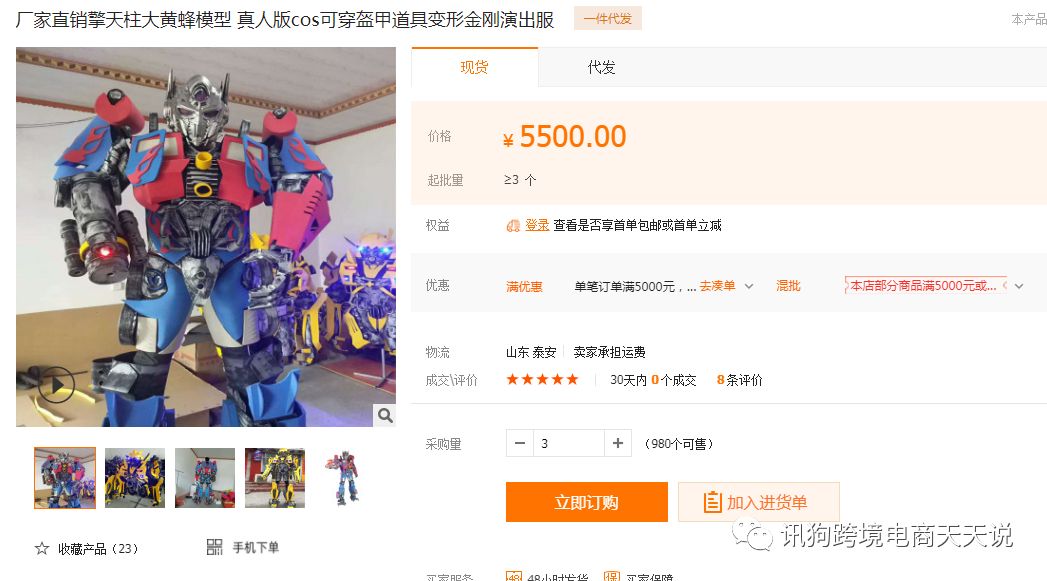Click the star icon to favorite product
This screenshot has height=581, width=1047.
41,548
